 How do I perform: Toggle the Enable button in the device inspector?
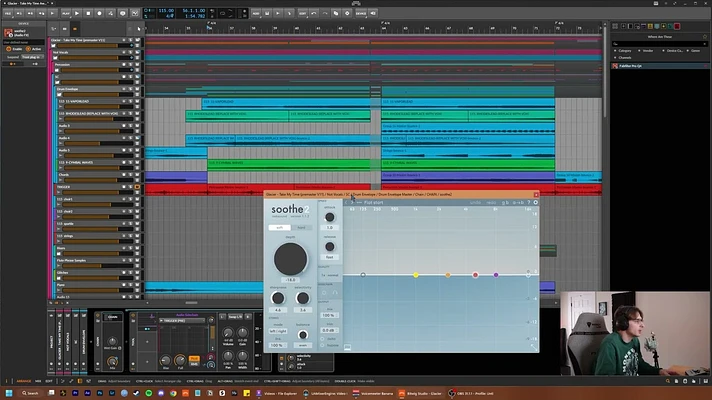pyautogui.click(x=14, y=49)
